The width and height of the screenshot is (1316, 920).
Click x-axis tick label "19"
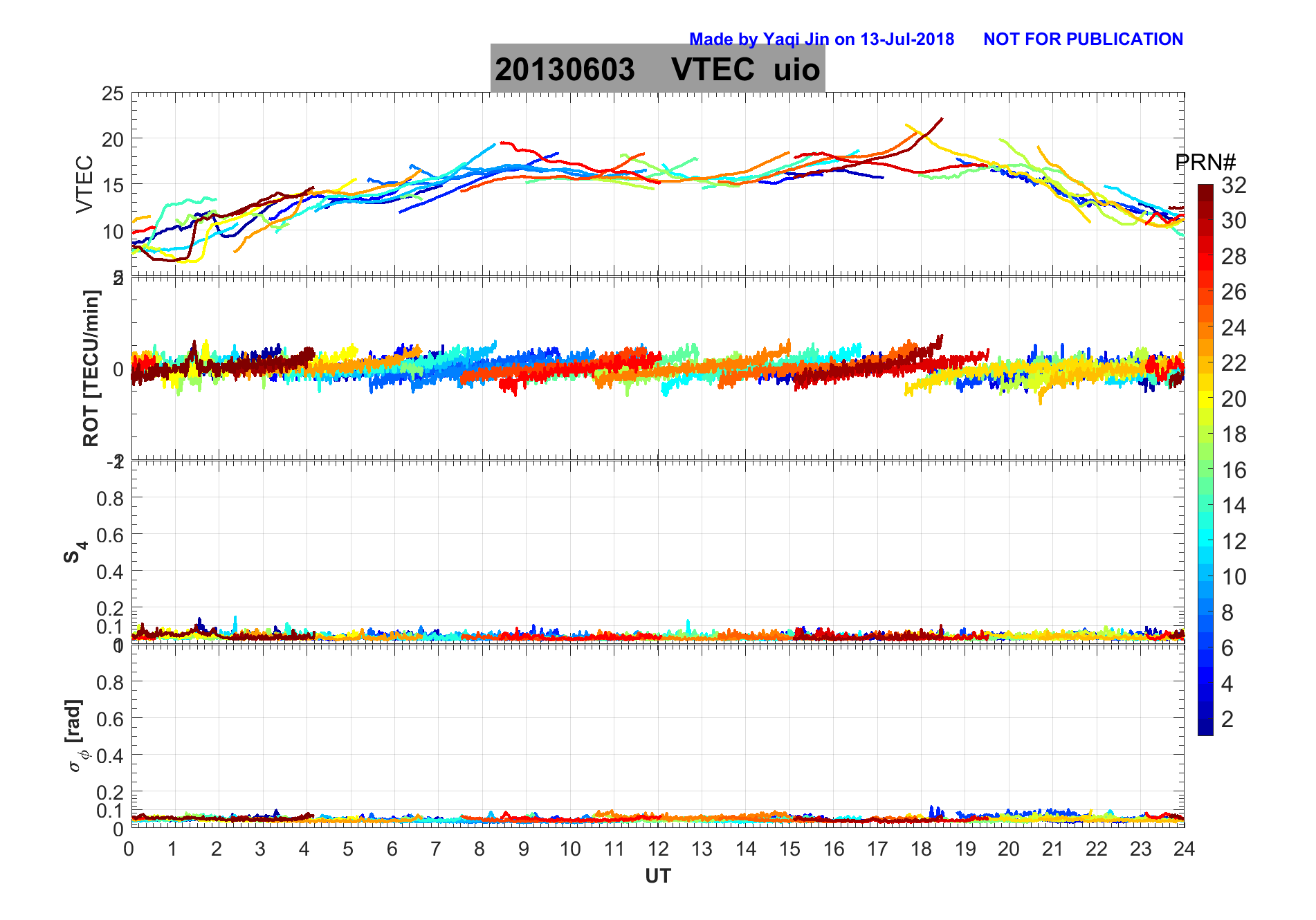[965, 849]
